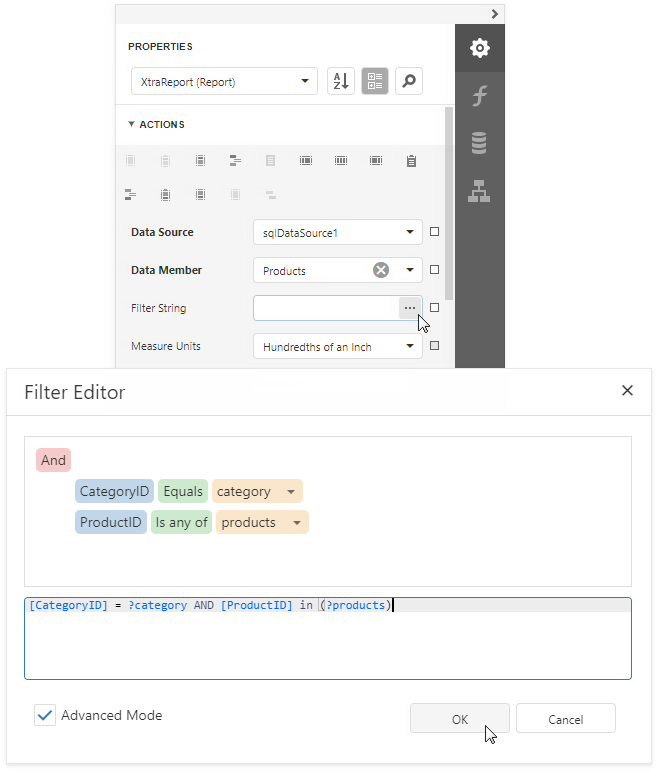658x772 pixels.
Task: Click the Data Member label
Action: pos(166,270)
